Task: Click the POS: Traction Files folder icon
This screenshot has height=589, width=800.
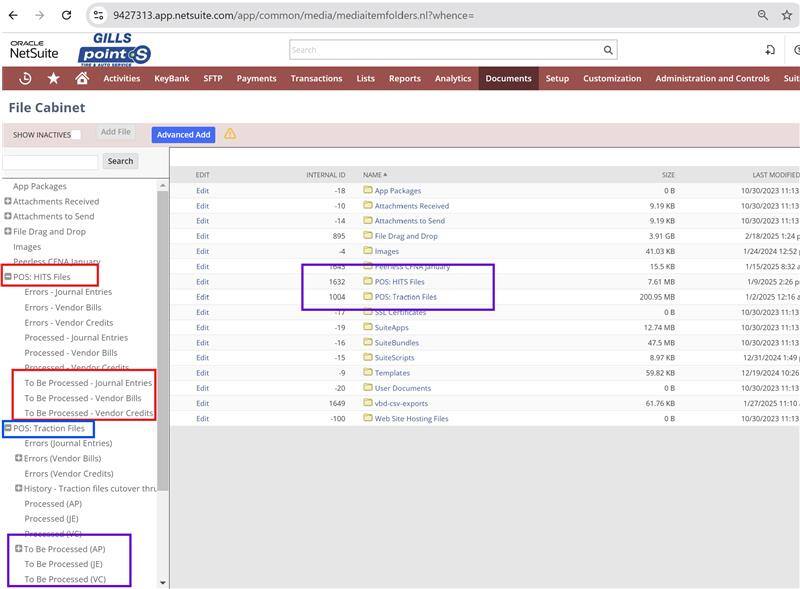Action: tap(368, 296)
